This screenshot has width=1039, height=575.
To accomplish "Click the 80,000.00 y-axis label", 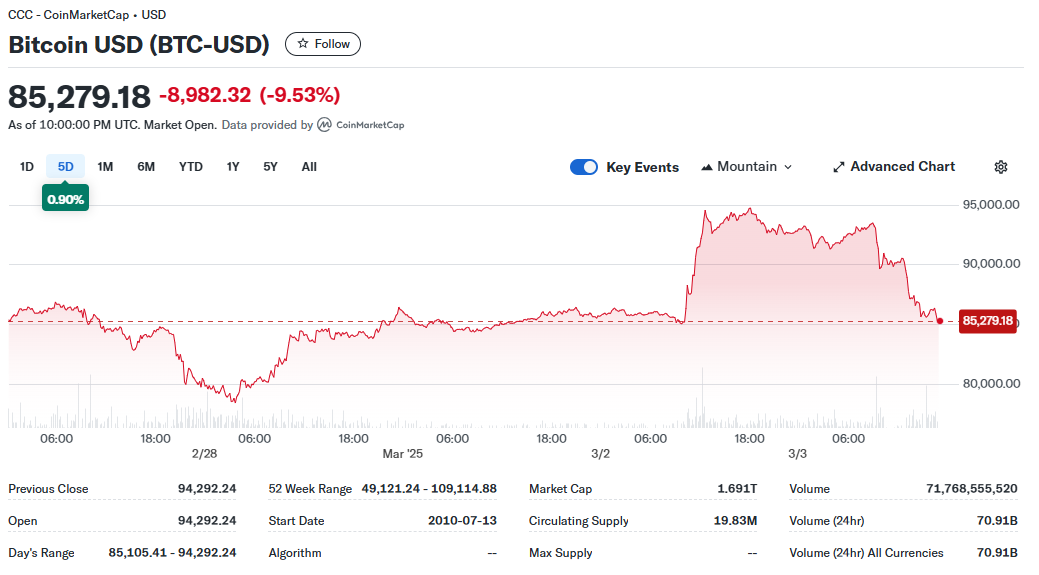I will click(991, 384).
